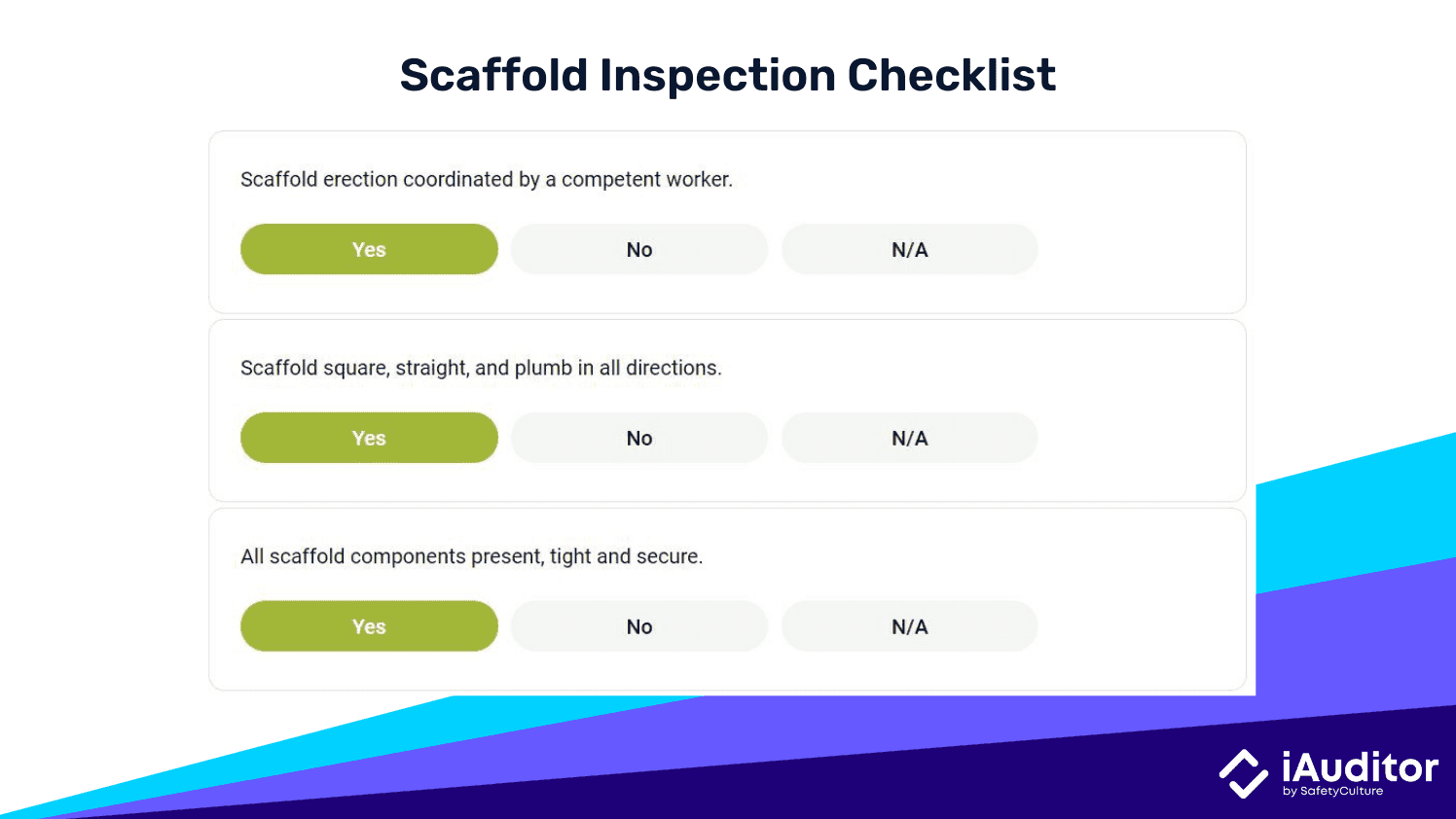This screenshot has height=819, width=1456.
Task: Choose No for all scaffold components question
Action: click(x=639, y=626)
